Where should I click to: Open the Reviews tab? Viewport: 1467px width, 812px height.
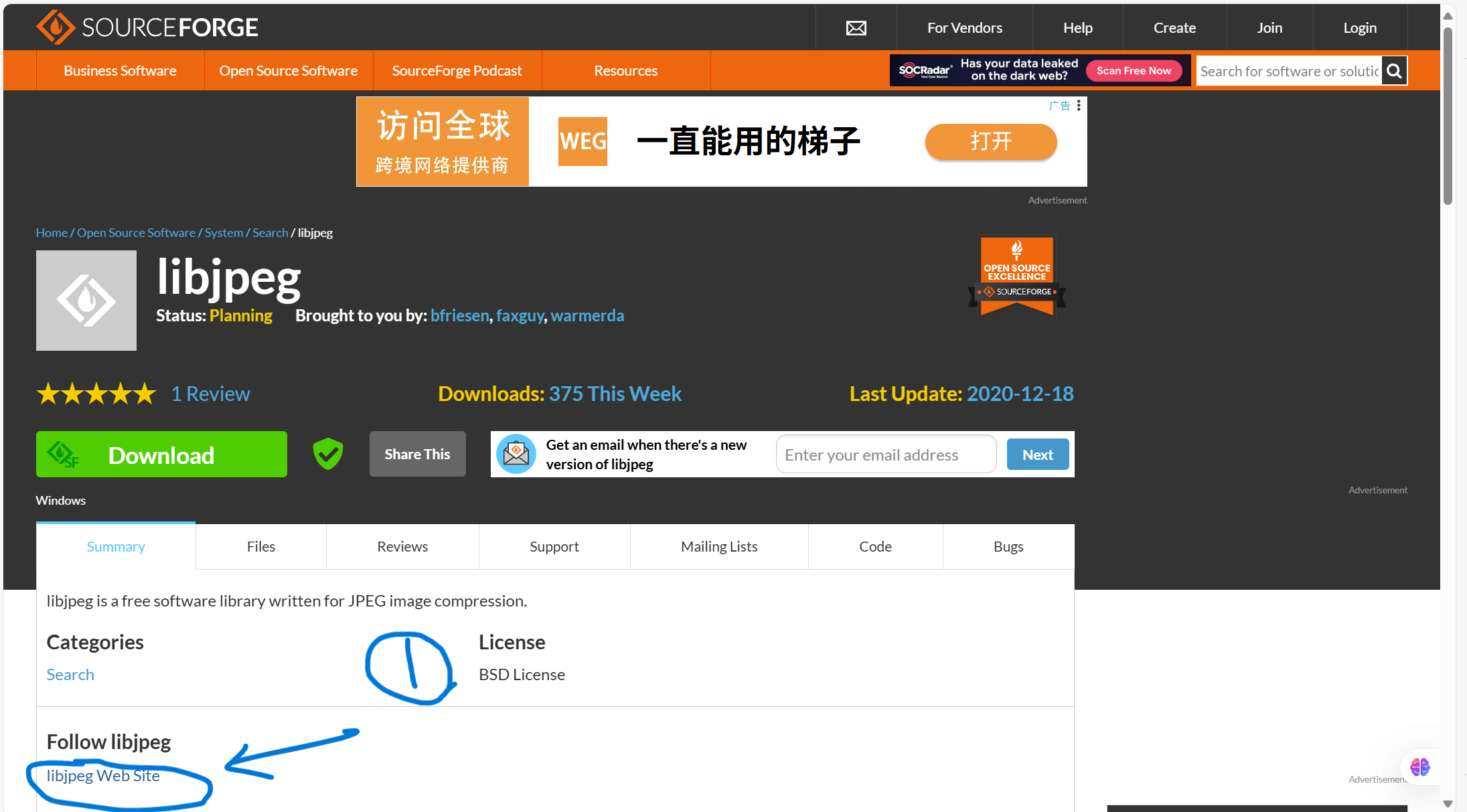pos(402,546)
